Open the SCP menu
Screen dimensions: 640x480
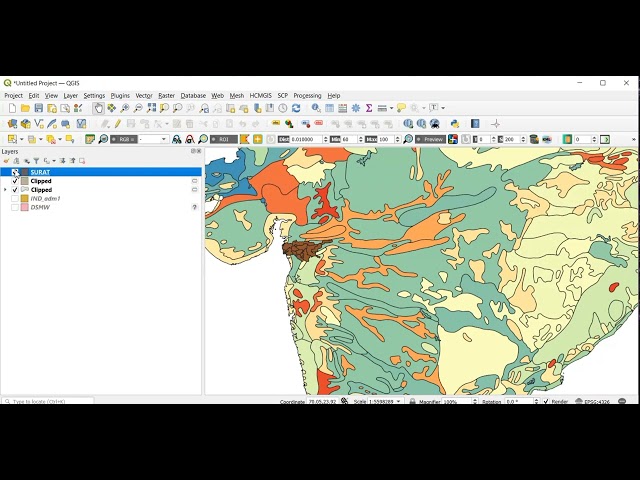pyautogui.click(x=282, y=96)
